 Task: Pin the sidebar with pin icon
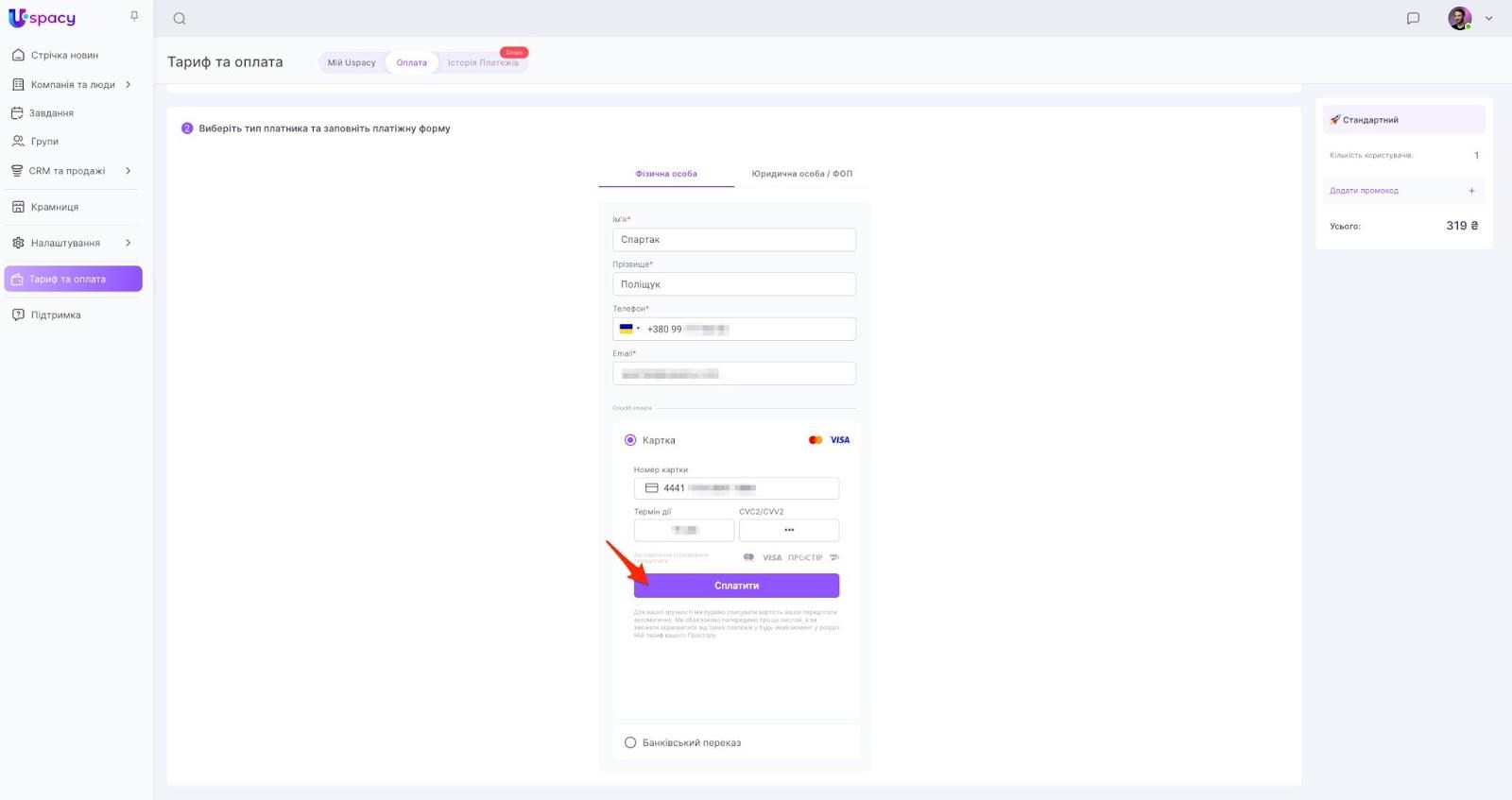pos(134,16)
